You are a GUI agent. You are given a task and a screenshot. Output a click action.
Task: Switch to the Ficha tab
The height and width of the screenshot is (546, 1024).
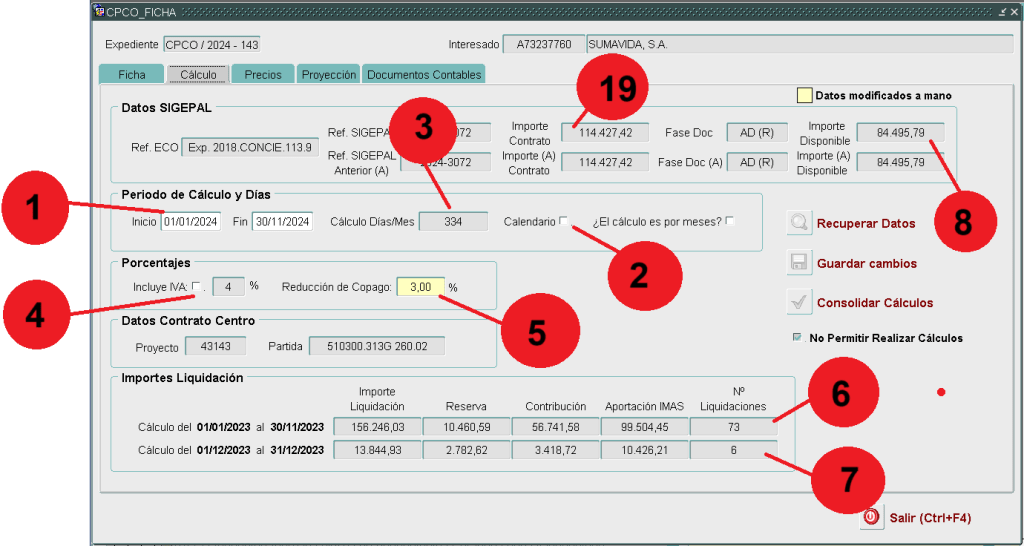click(x=131, y=75)
